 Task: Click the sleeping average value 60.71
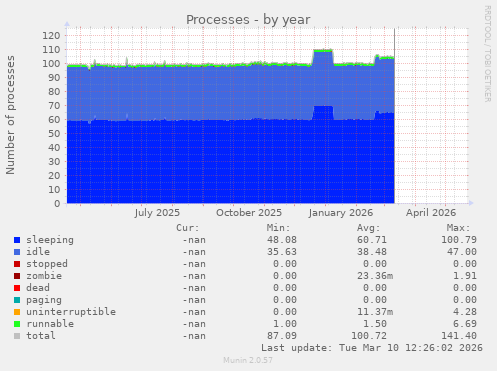(x=372, y=240)
